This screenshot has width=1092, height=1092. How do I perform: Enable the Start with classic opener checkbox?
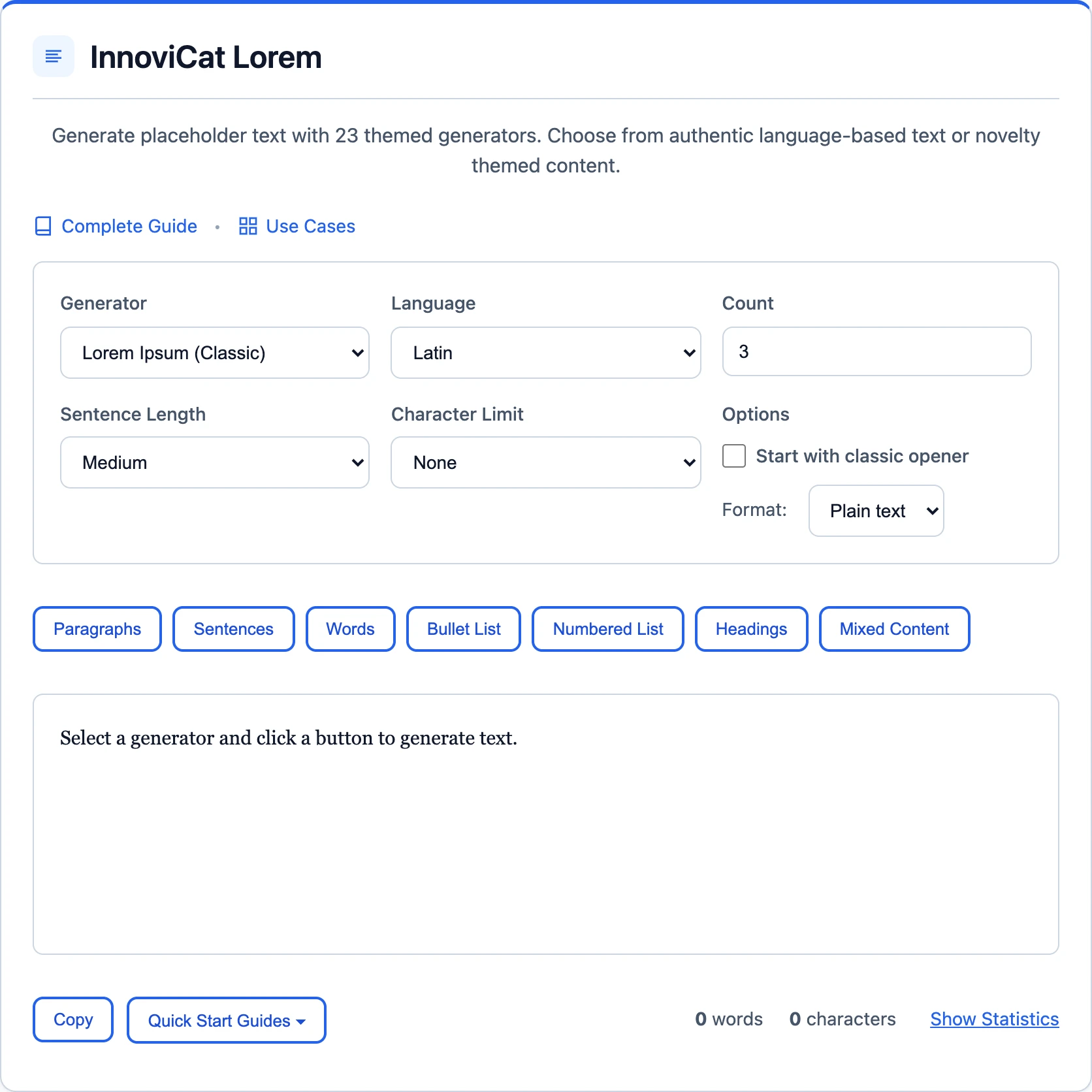(734, 456)
